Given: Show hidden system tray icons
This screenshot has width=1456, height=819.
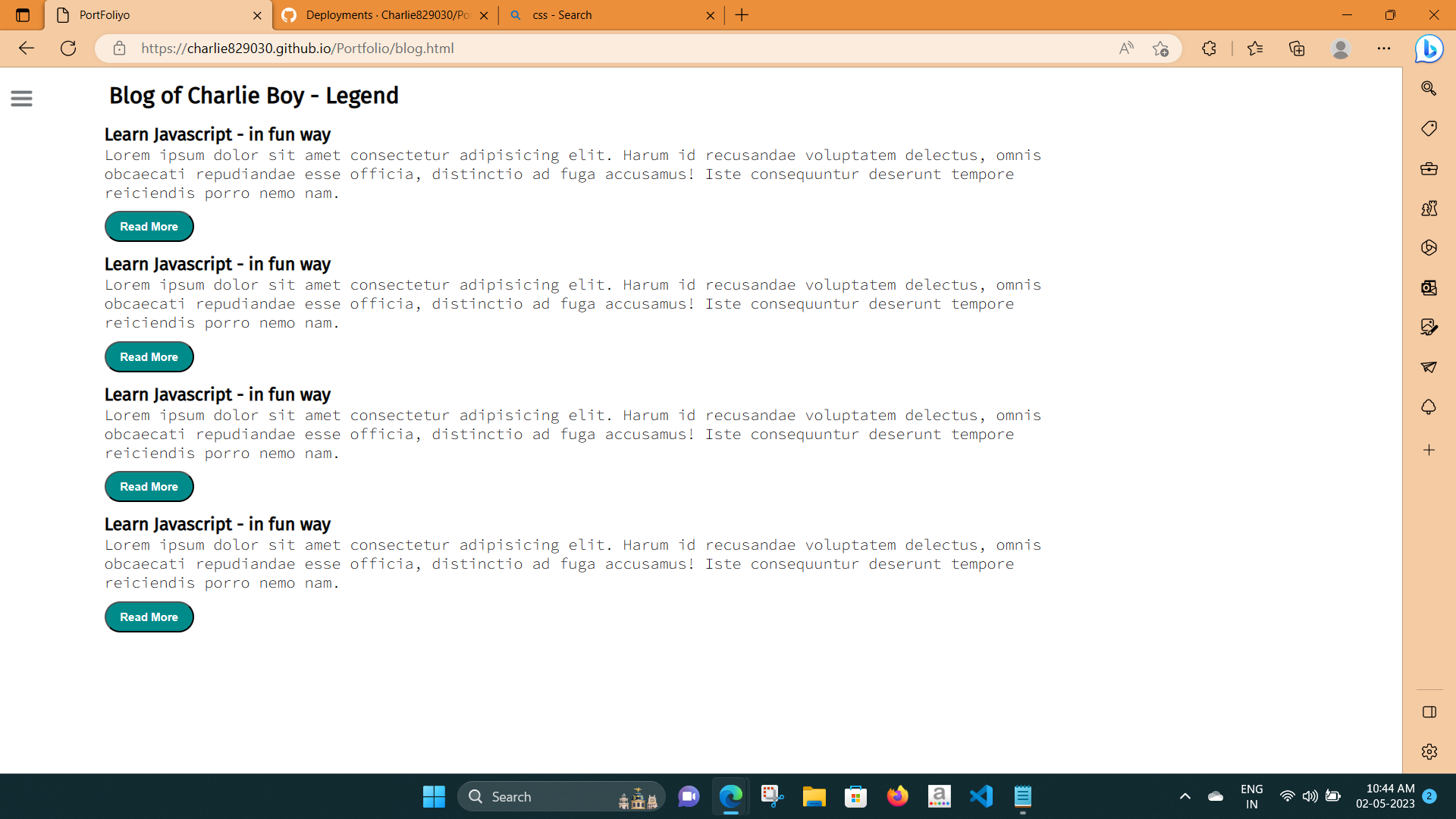Looking at the screenshot, I should pos(1185,797).
